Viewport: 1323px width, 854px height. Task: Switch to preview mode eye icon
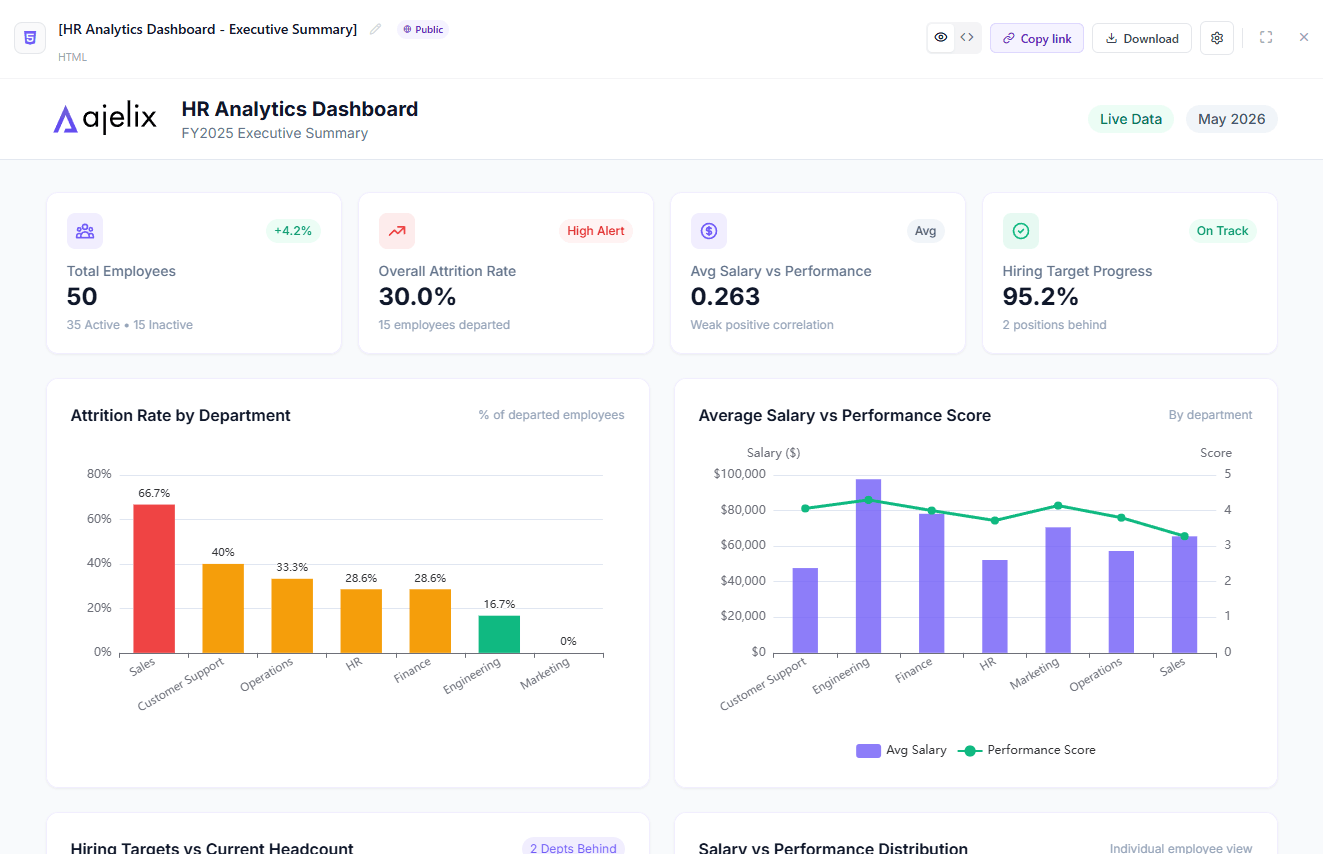(x=941, y=38)
